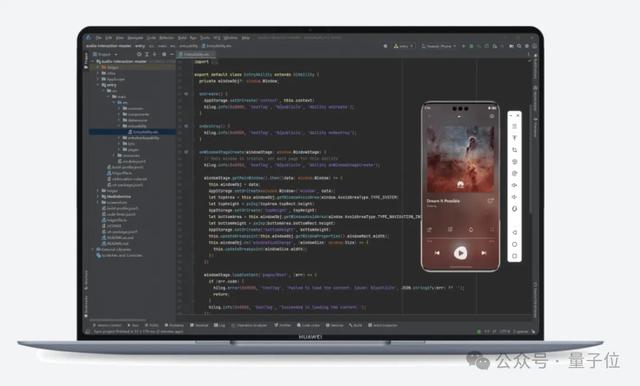Viewport: 640px width, 386px height.
Task: Click the nebula album art in preview
Action: click(460, 159)
